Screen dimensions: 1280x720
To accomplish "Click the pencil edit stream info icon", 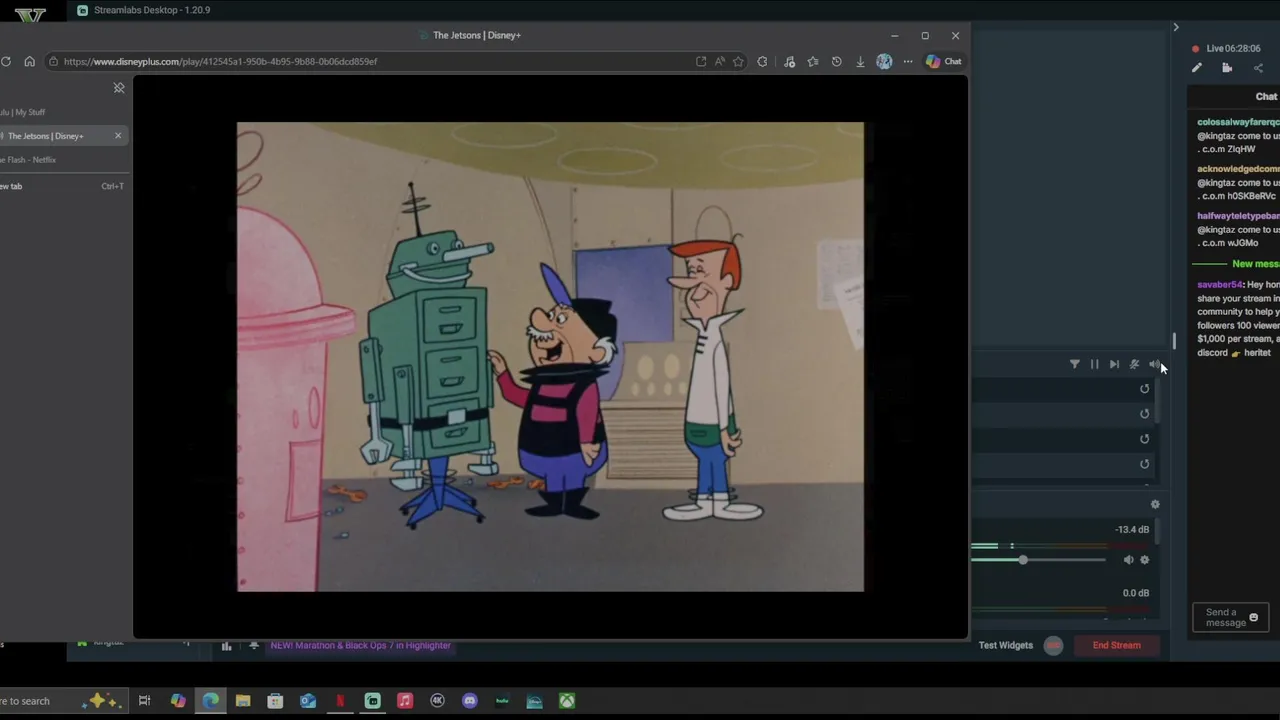I will [x=1197, y=68].
